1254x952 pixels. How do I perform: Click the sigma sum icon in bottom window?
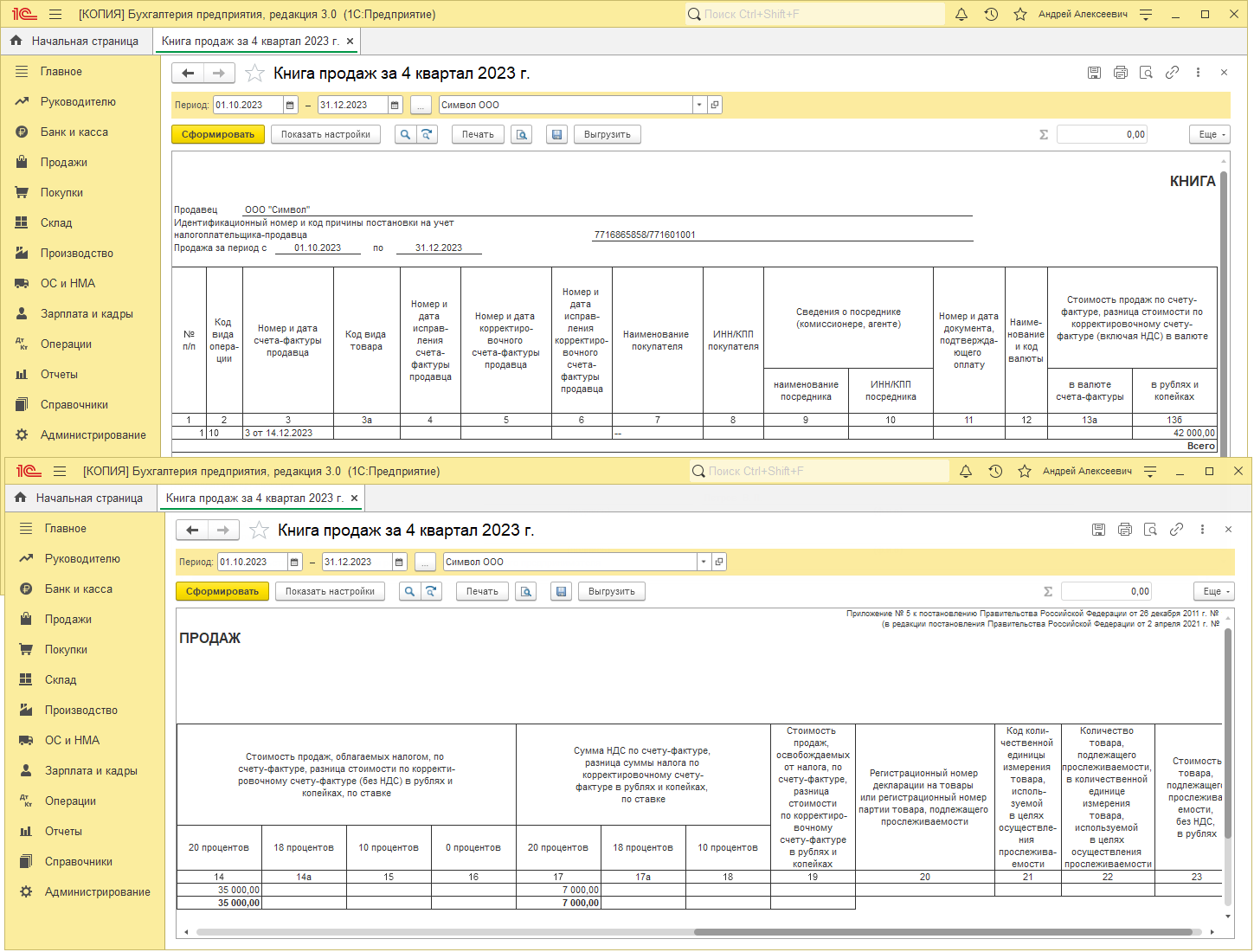click(1048, 591)
